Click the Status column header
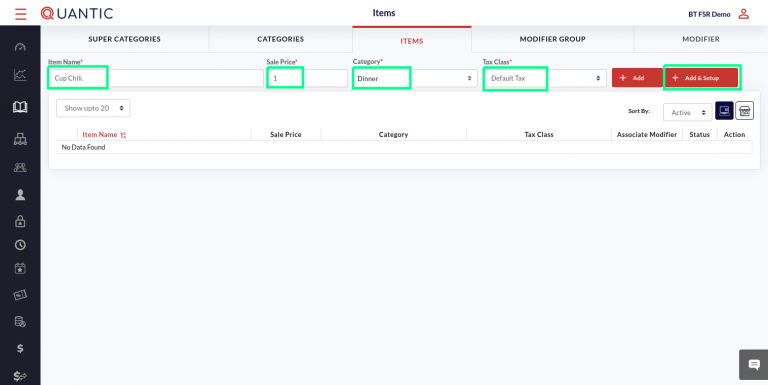 pos(699,134)
